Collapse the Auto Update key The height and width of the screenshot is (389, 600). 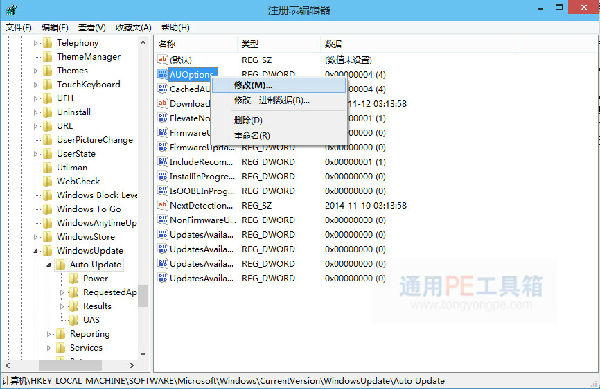[x=49, y=265]
